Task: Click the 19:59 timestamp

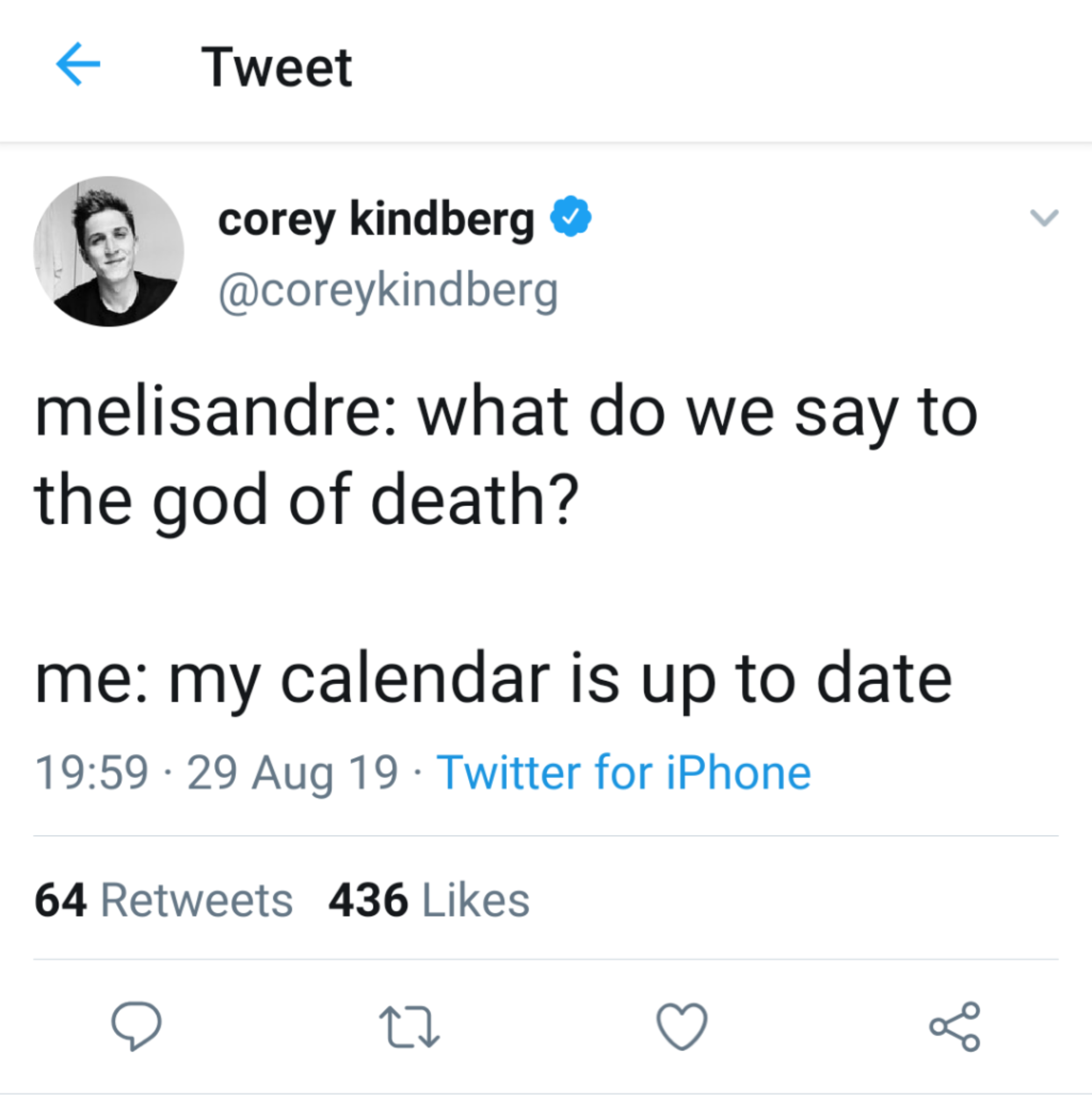Action: click(x=92, y=773)
